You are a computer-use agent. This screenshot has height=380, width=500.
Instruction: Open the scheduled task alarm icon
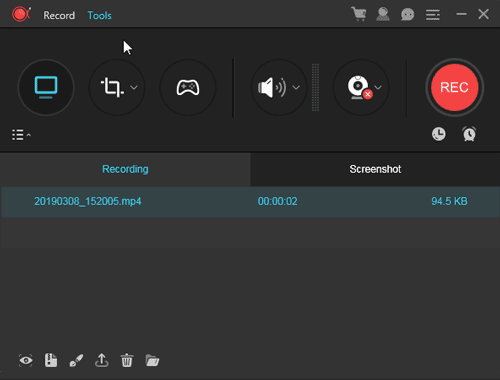pyautogui.click(x=469, y=134)
